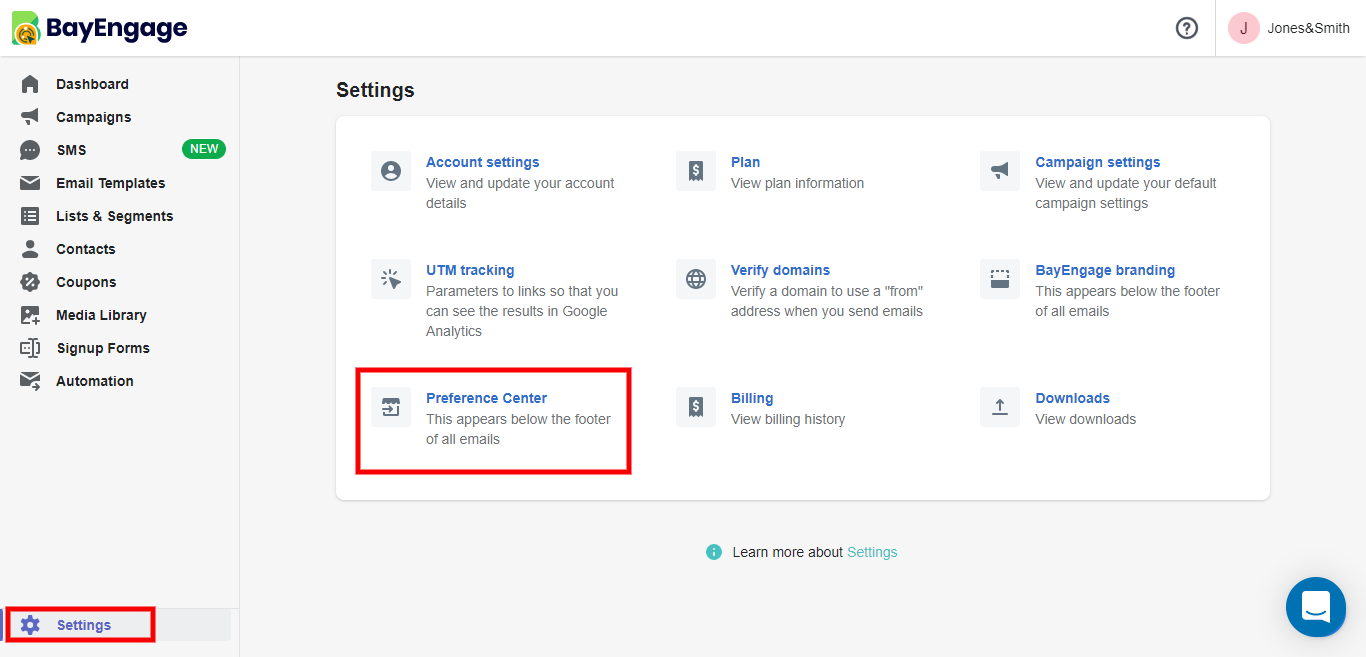Open Jones&Smith account menu
Screen dimensions: 1366x657
tap(1308, 28)
